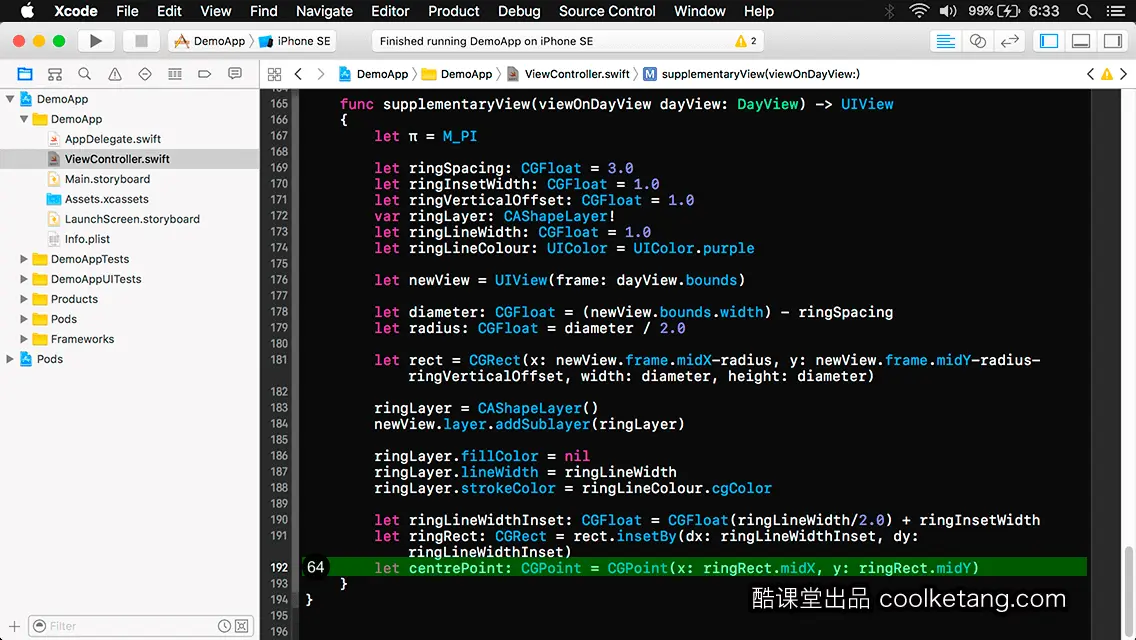
Task: Switch to the Version editor
Action: click(x=1009, y=41)
